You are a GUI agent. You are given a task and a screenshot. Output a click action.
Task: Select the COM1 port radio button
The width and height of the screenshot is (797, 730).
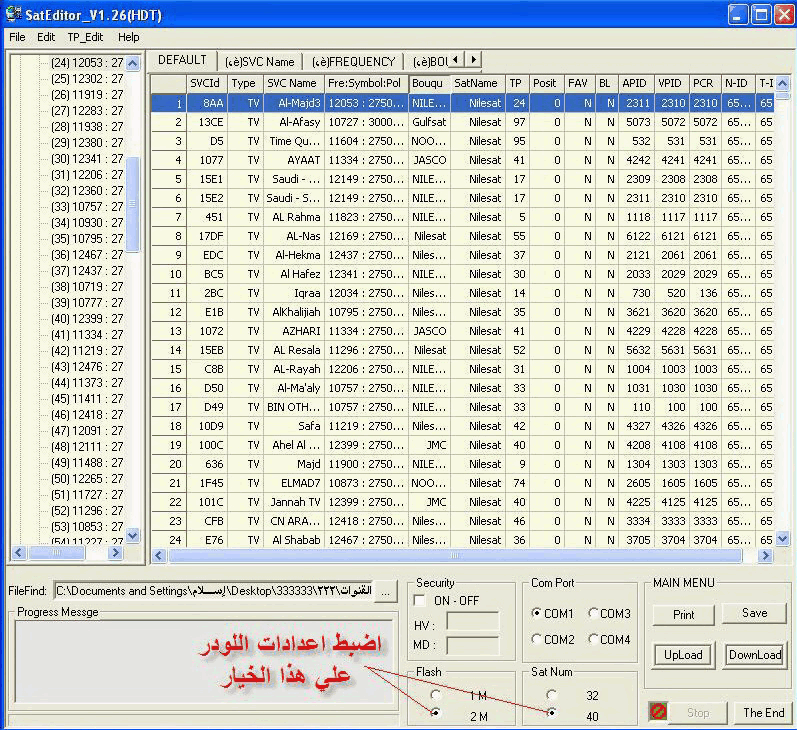click(x=536, y=613)
